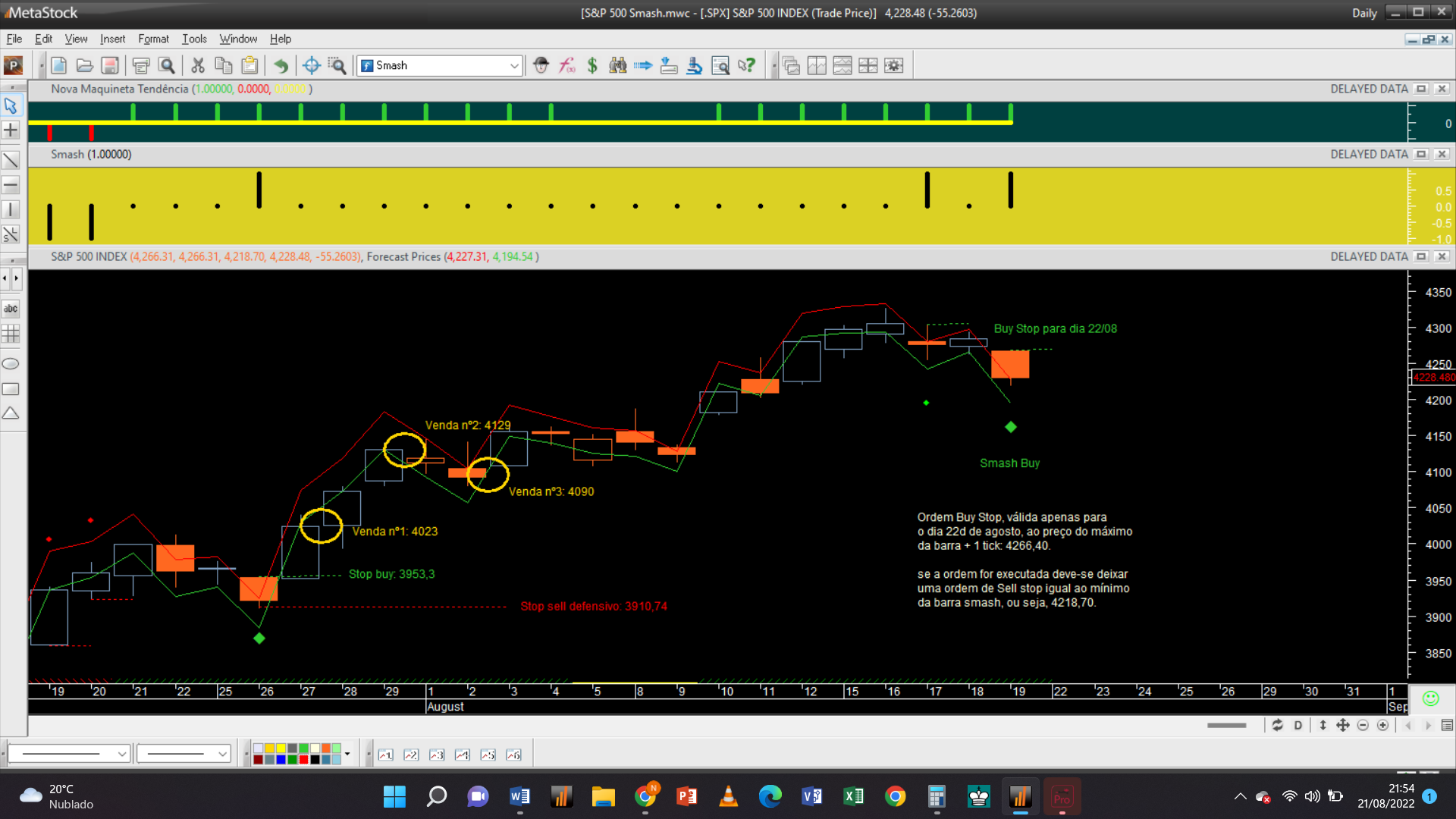Click the Indicator Builder fx icon
Screen dimensions: 1456x819
566,66
